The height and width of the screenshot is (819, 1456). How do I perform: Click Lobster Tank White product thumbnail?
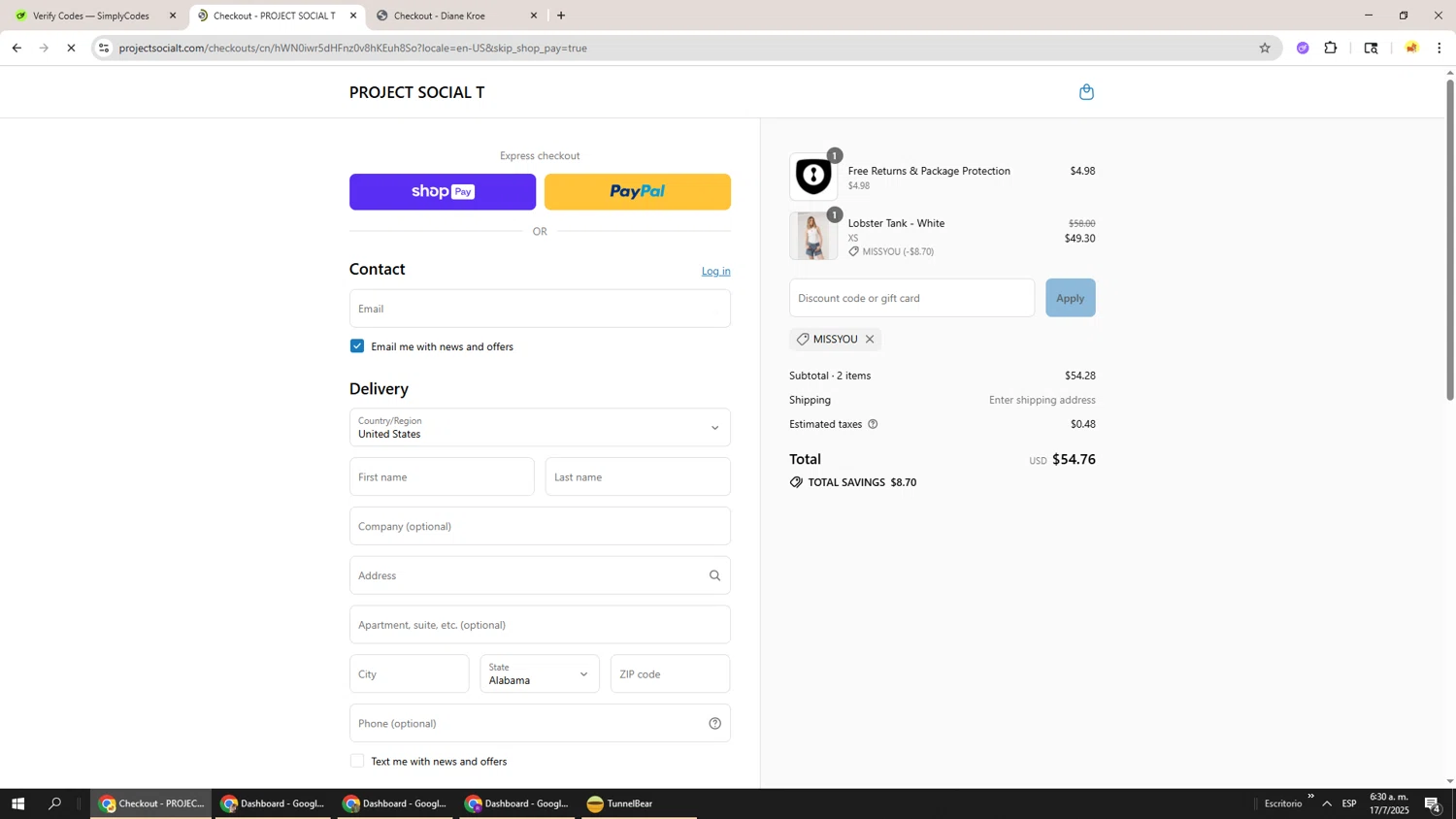click(813, 236)
